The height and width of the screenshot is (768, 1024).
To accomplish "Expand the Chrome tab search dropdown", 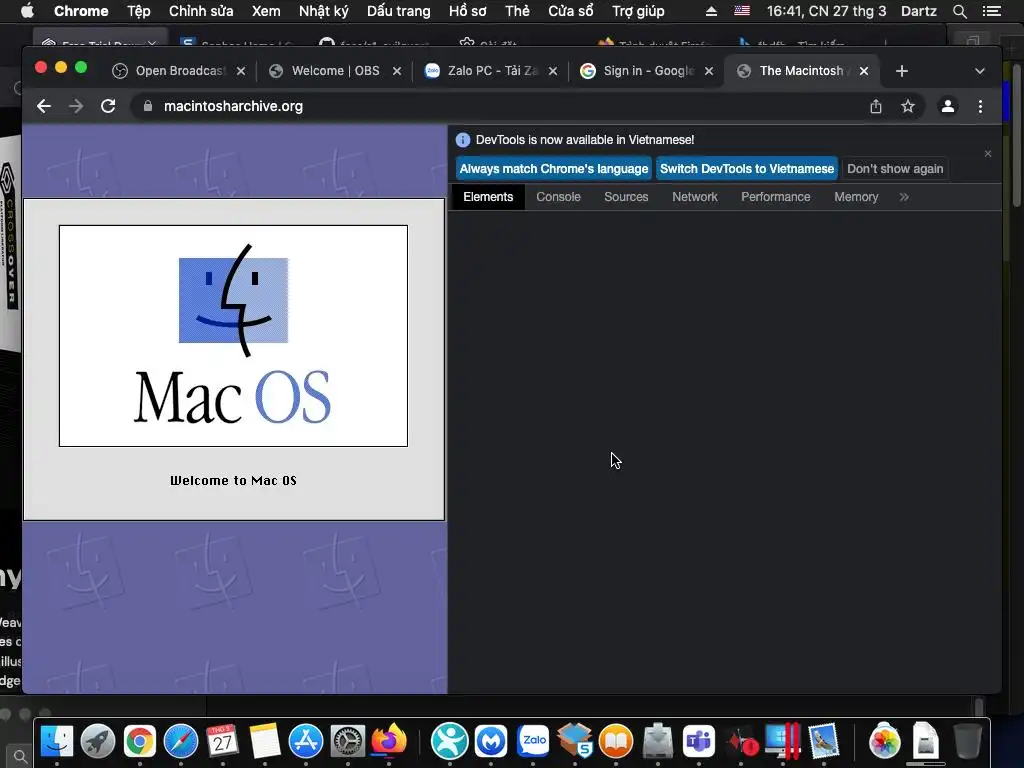I will pos(980,71).
